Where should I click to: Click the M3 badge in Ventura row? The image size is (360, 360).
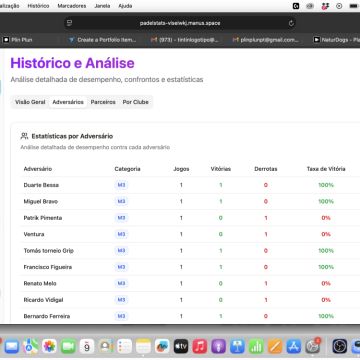[x=121, y=234]
